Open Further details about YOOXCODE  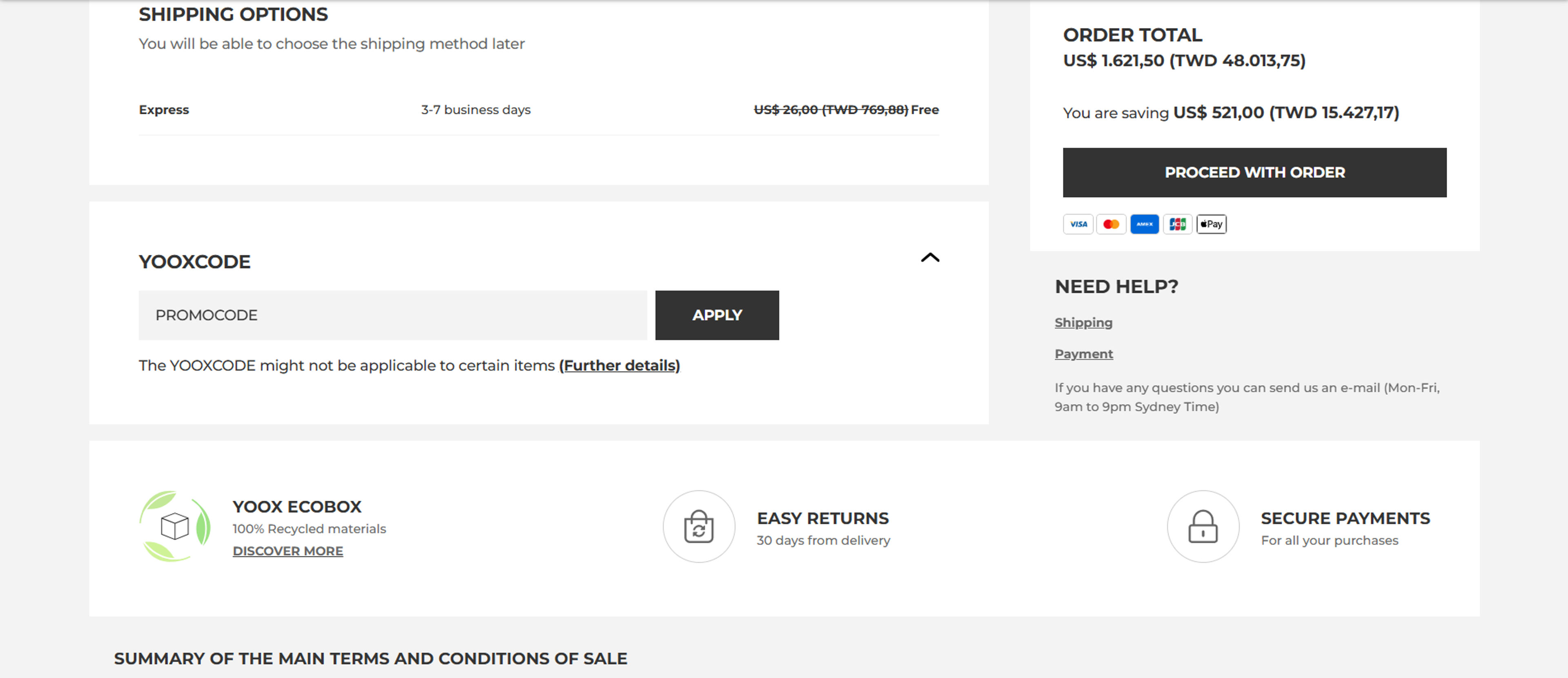(x=620, y=365)
